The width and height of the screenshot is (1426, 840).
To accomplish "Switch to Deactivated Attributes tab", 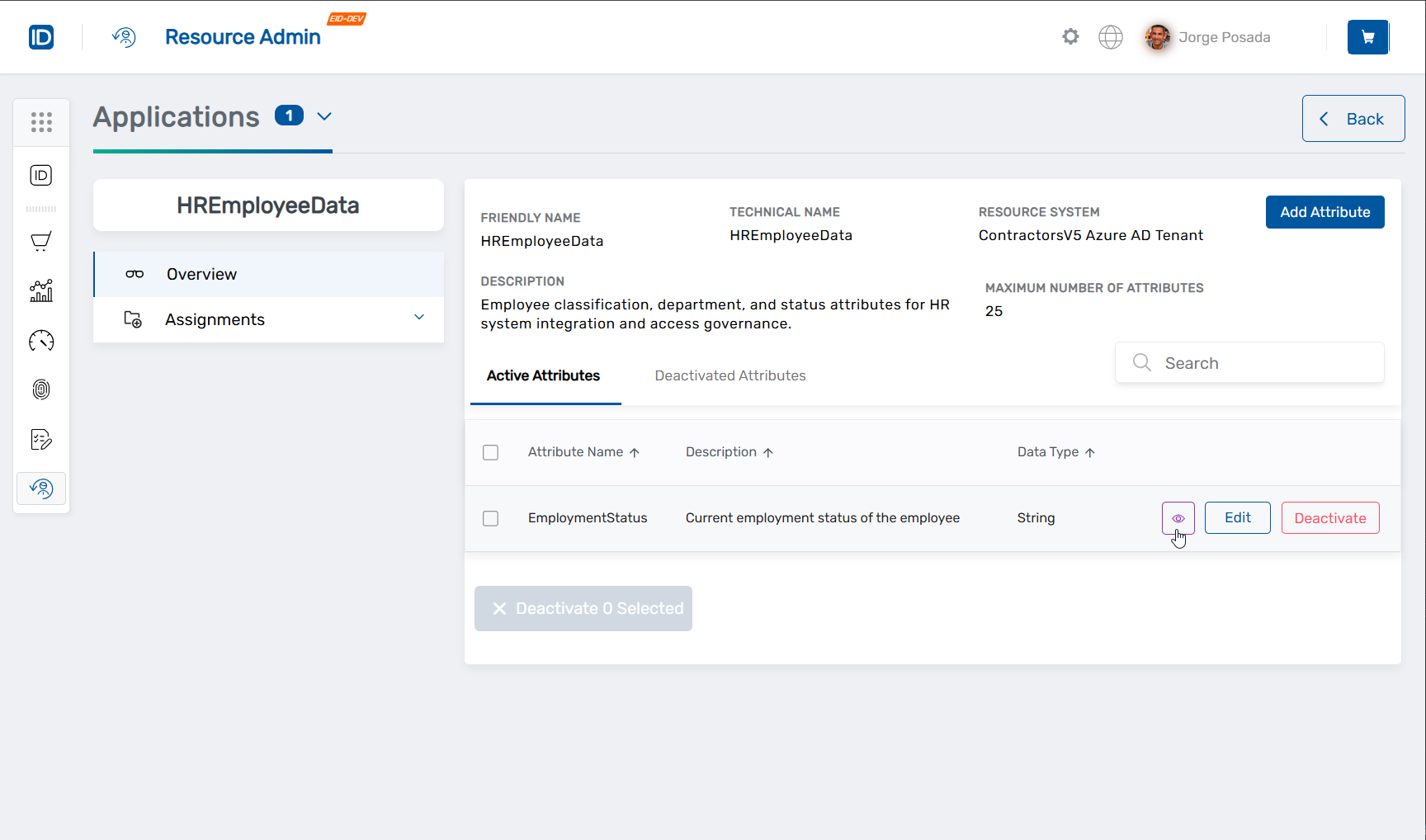I will tap(730, 375).
